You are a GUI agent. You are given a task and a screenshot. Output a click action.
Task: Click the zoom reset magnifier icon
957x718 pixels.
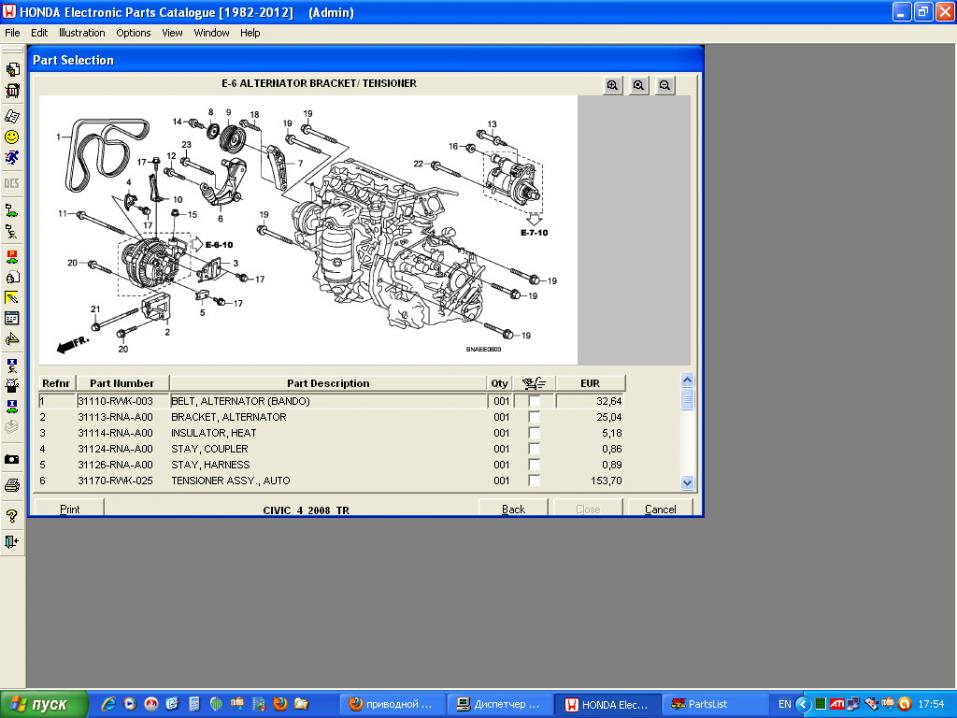click(638, 86)
